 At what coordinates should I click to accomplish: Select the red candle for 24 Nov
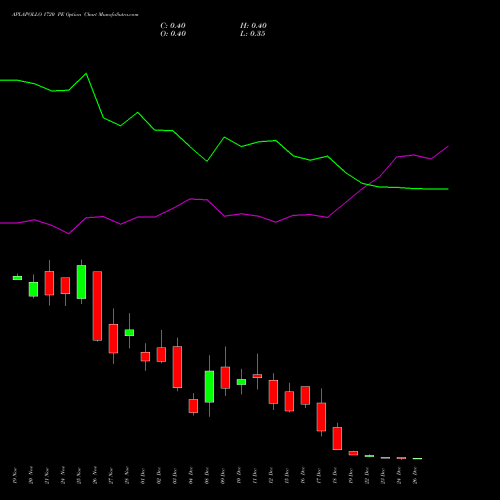coord(65,285)
